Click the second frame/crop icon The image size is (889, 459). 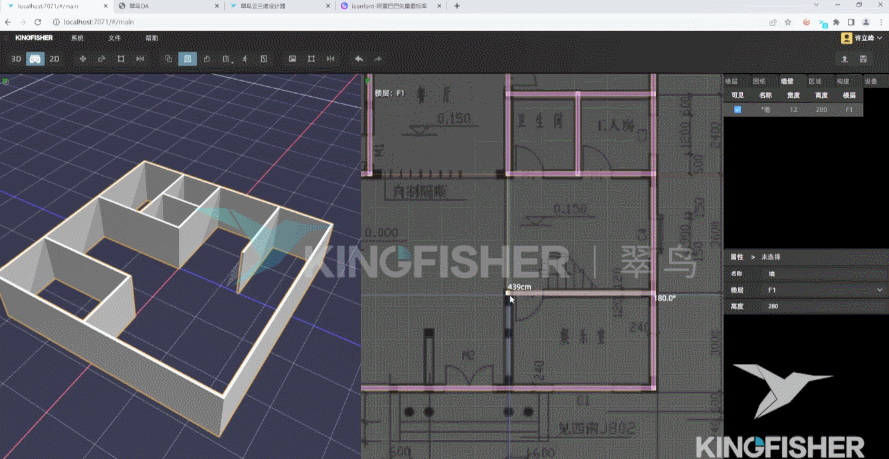311,59
